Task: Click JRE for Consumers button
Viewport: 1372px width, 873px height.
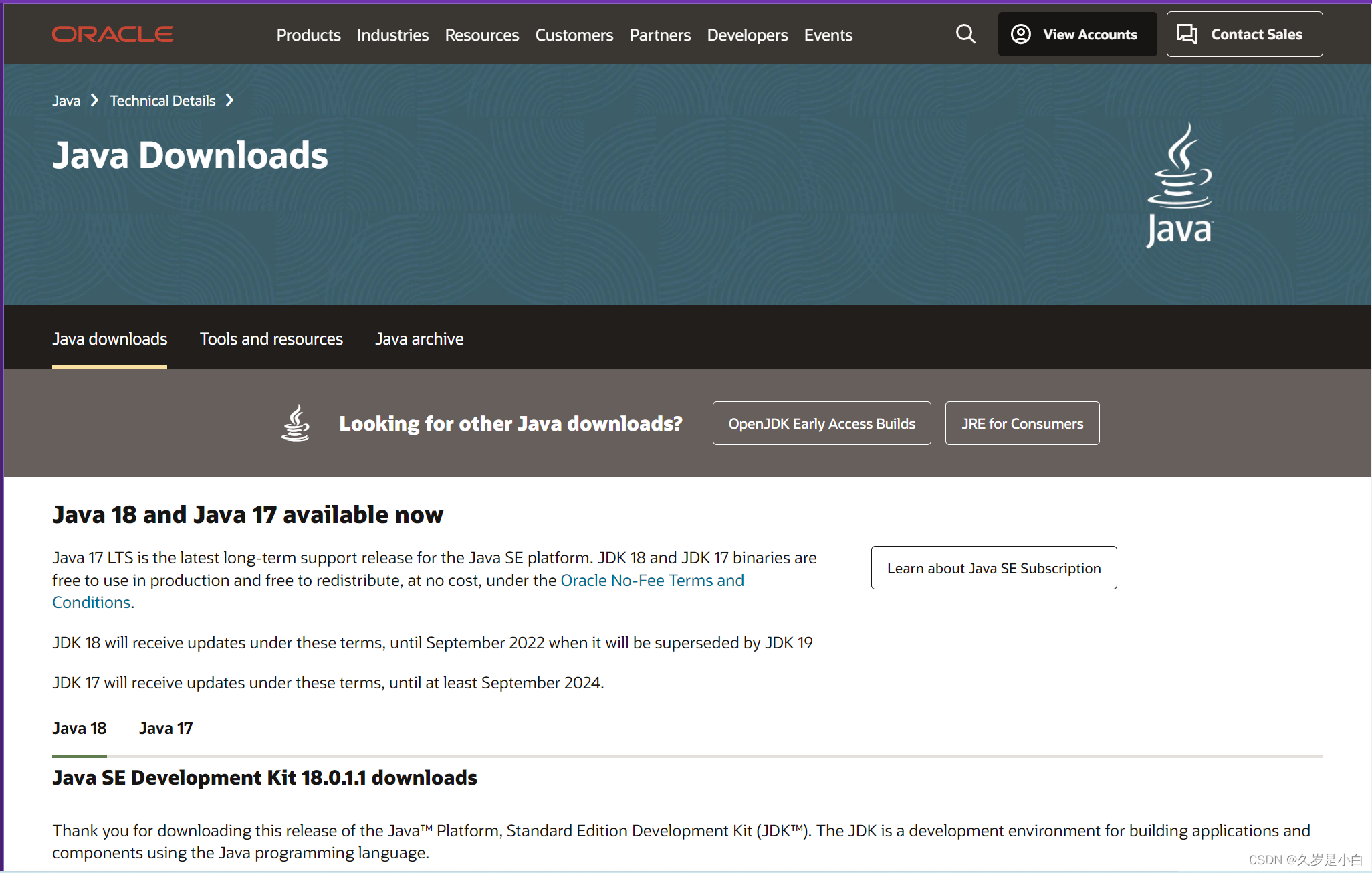Action: coord(1022,423)
